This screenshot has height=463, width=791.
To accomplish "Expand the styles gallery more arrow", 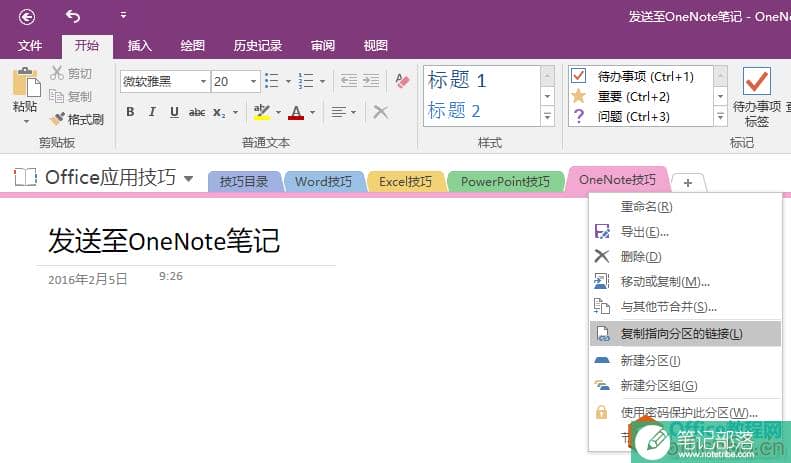I will point(547,117).
